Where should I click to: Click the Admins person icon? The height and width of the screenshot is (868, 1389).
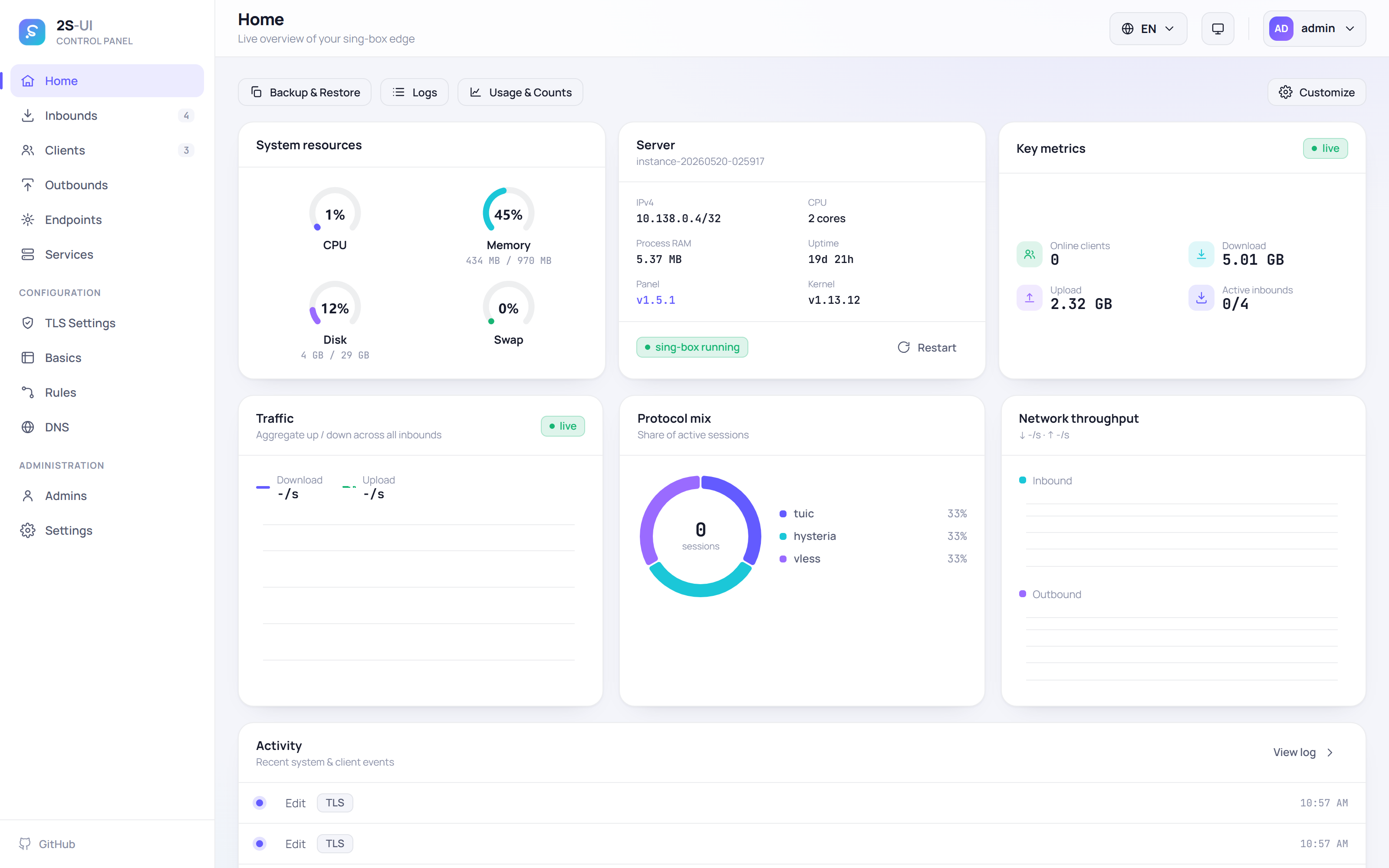pos(27,496)
